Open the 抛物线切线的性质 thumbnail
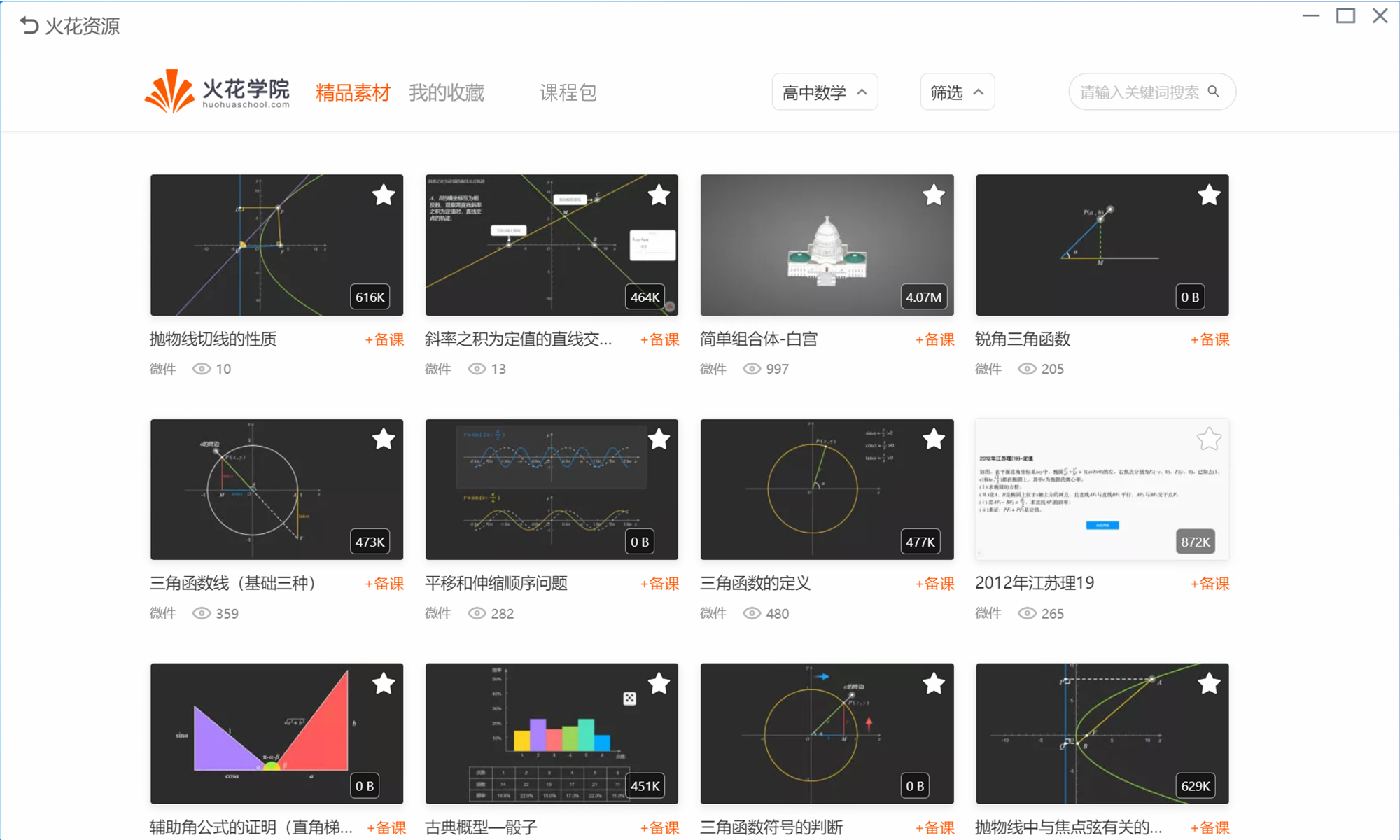 [x=276, y=245]
